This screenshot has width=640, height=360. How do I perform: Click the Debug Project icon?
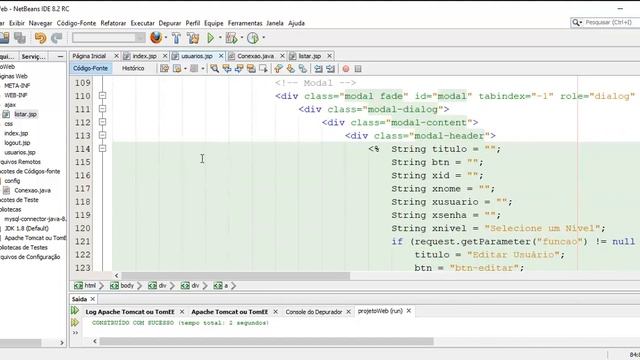[x=231, y=38]
